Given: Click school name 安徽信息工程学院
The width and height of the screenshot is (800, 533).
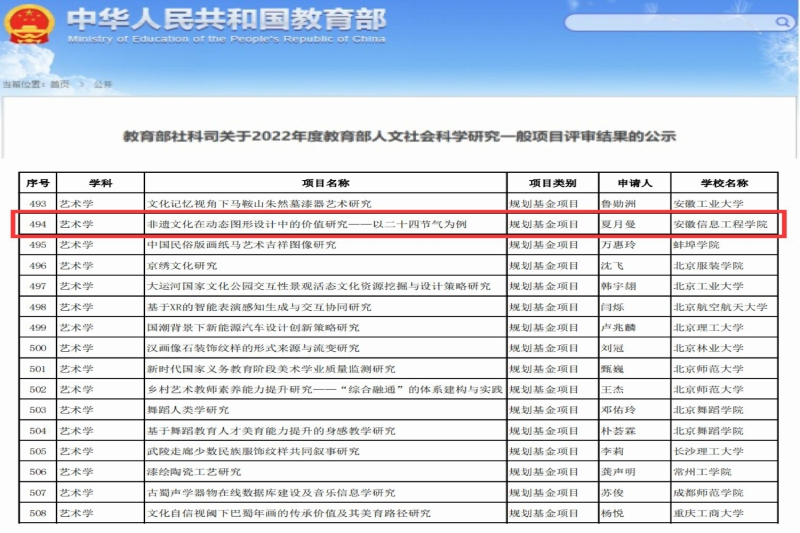Looking at the screenshot, I should pyautogui.click(x=720, y=224).
